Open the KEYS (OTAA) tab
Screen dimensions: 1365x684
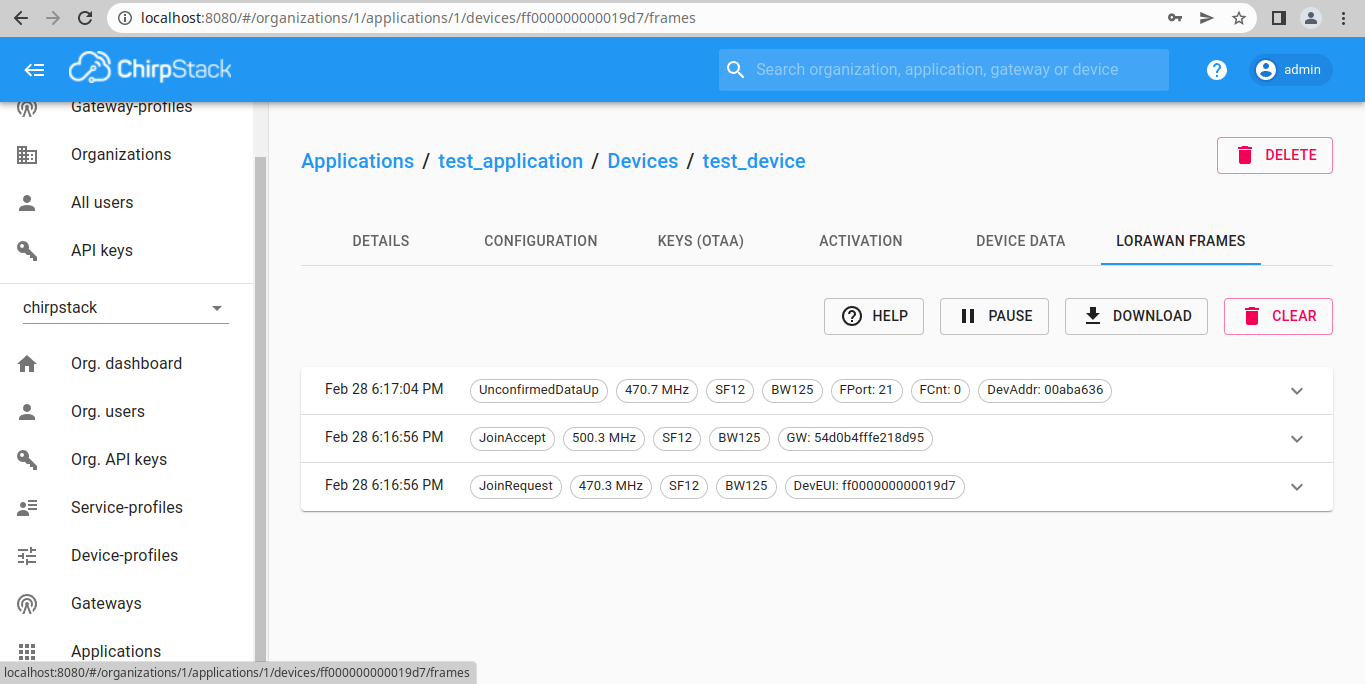point(700,241)
